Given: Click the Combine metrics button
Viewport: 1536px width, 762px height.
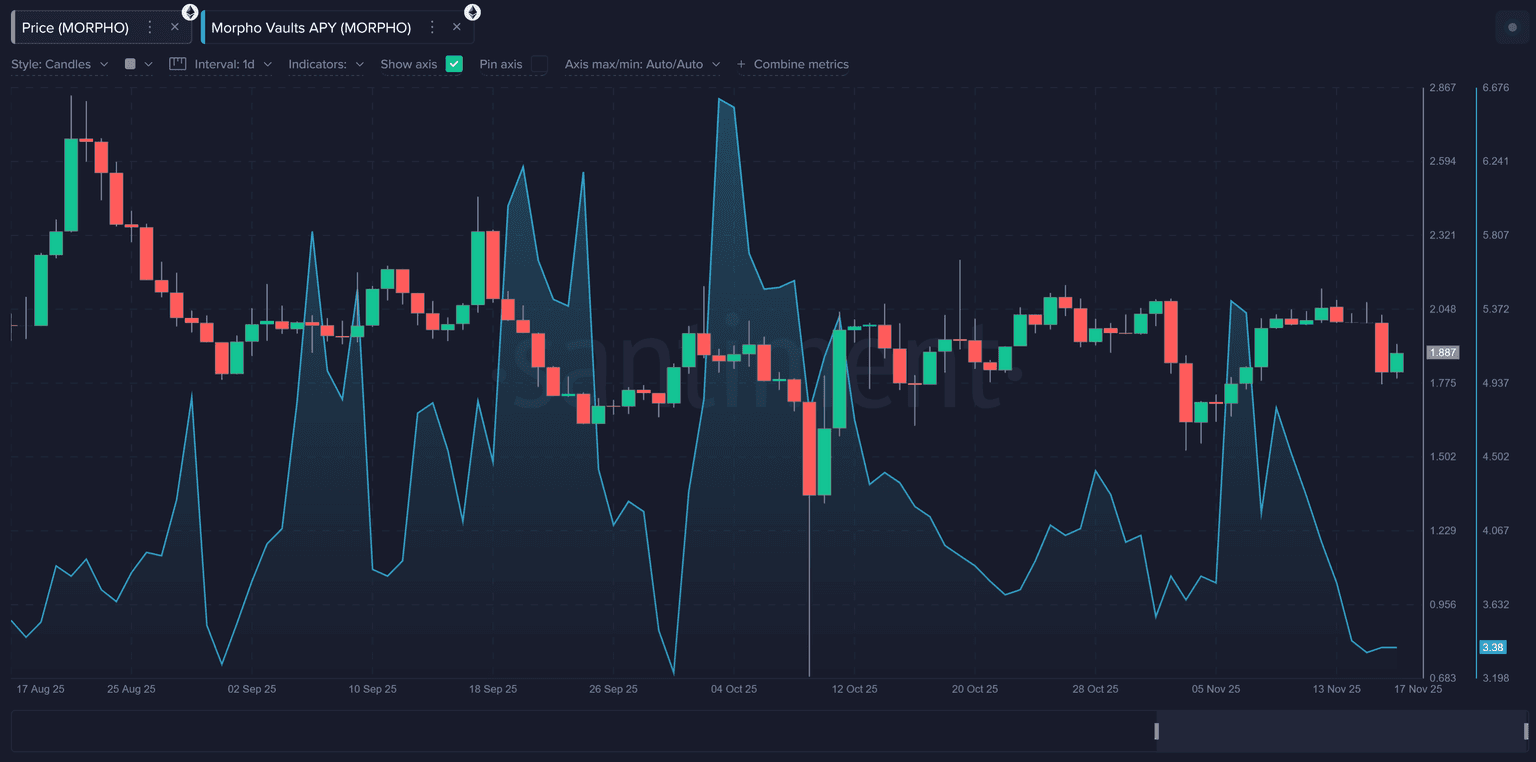Looking at the screenshot, I should click(800, 64).
